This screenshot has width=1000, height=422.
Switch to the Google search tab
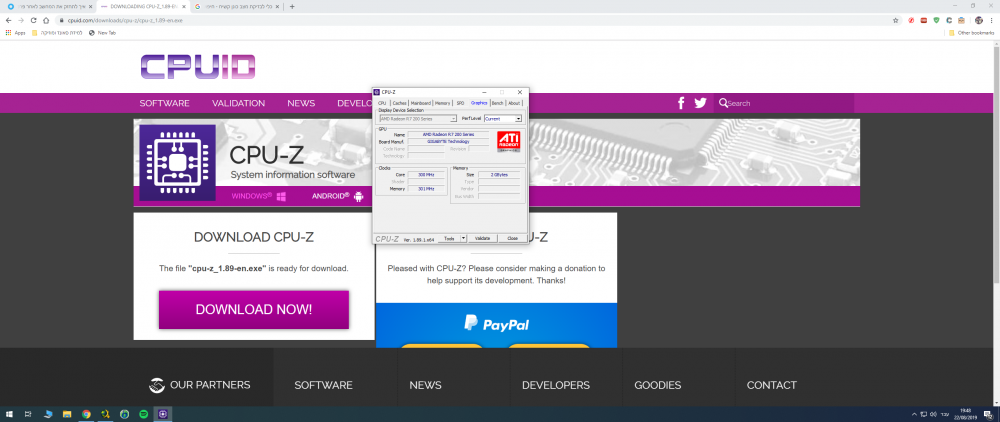[236, 6]
